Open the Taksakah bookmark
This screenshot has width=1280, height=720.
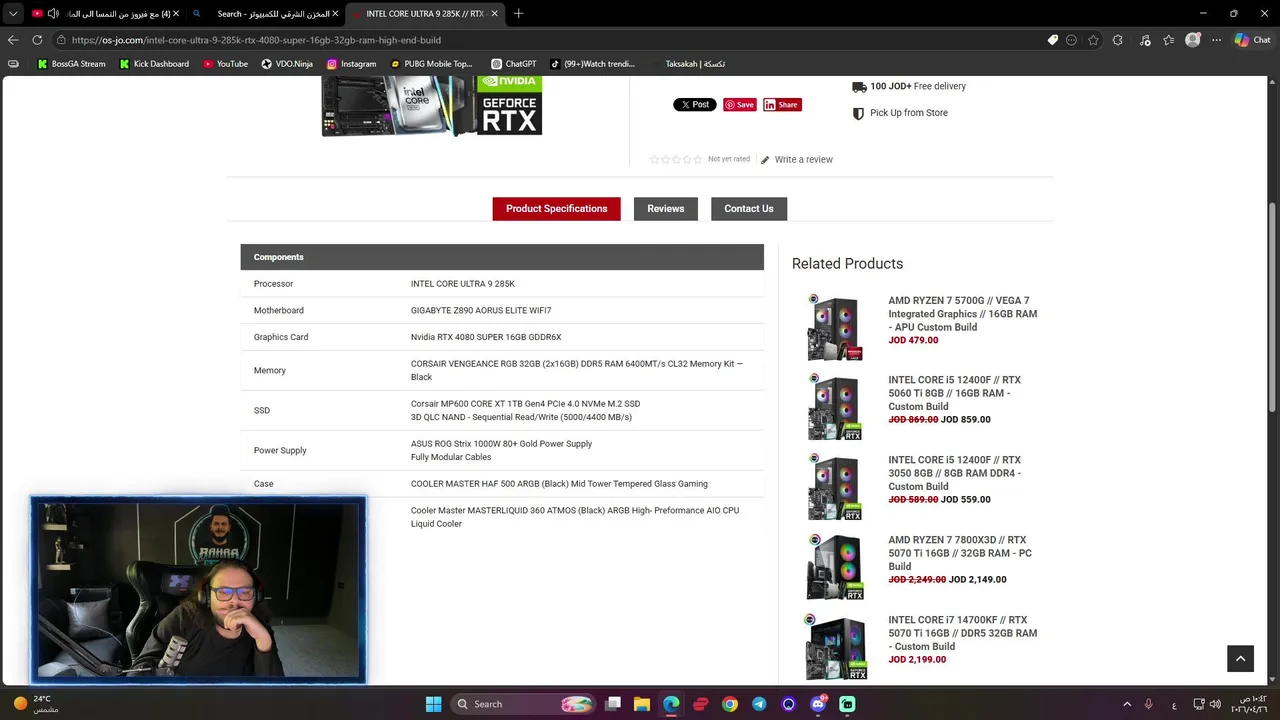[x=695, y=64]
